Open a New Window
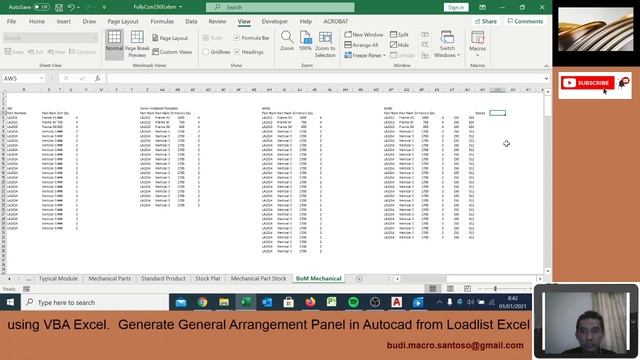The width and height of the screenshot is (640, 360). 364,35
